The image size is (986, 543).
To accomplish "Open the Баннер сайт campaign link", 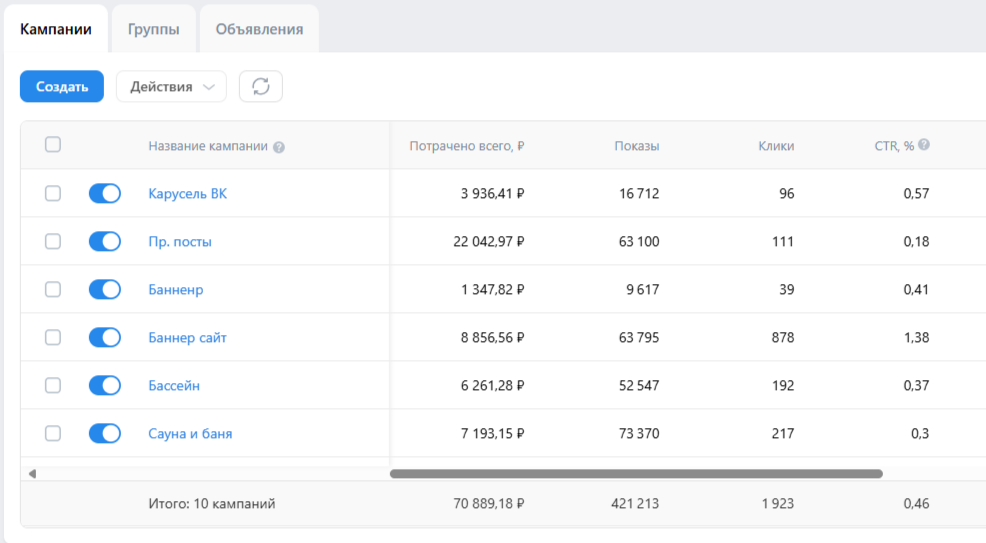I will click(x=187, y=337).
